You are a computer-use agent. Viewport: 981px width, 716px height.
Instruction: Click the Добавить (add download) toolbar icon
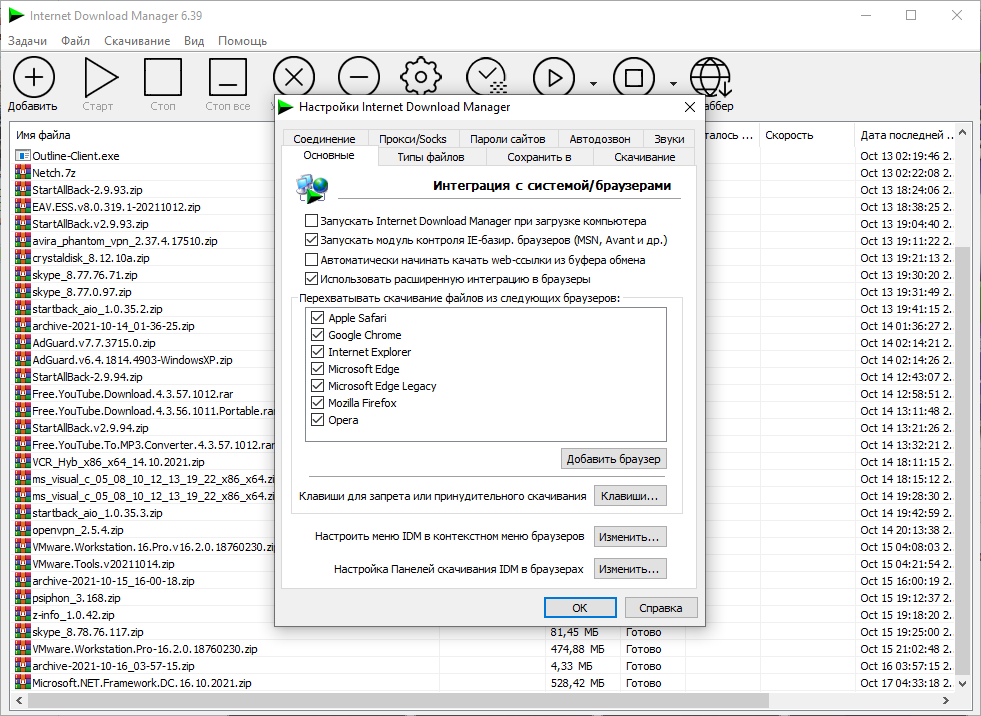pyautogui.click(x=33, y=77)
